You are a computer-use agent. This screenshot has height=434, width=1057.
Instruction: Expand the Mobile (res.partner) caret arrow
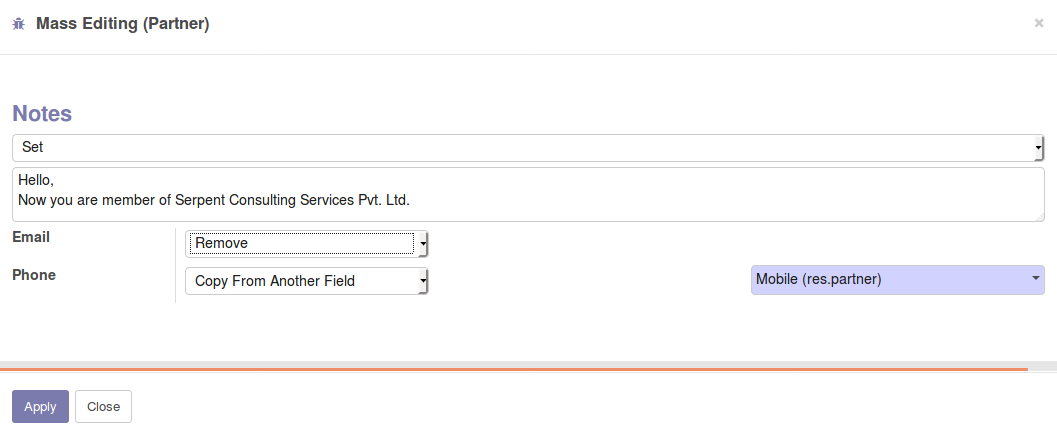pyautogui.click(x=1035, y=279)
